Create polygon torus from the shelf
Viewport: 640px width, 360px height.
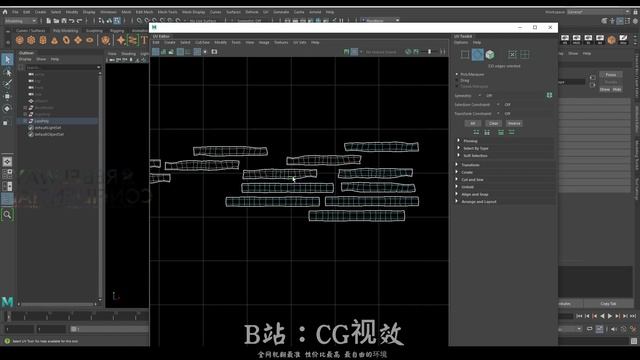[x=66, y=40]
